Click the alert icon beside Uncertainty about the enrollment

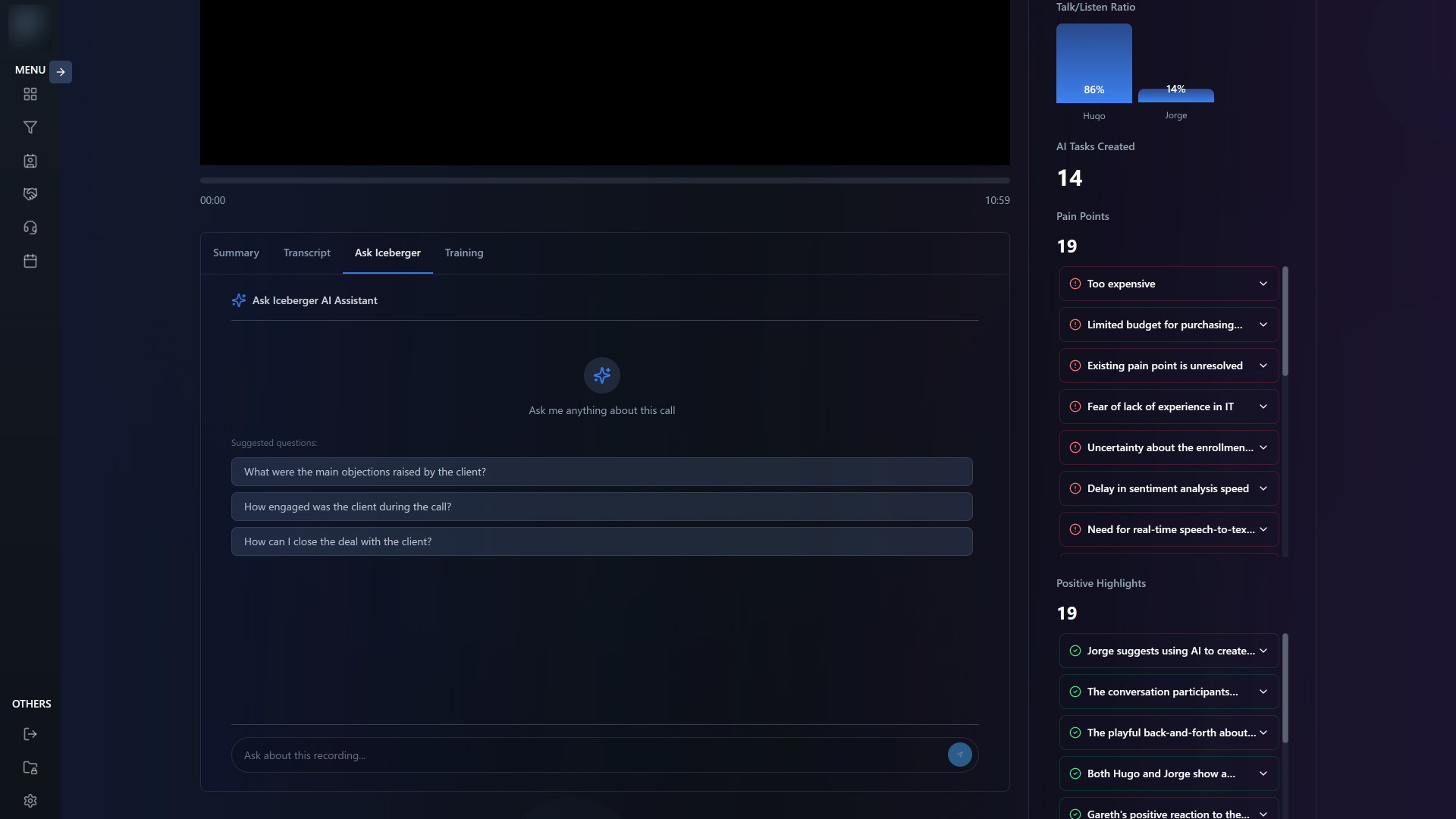pos(1075,447)
